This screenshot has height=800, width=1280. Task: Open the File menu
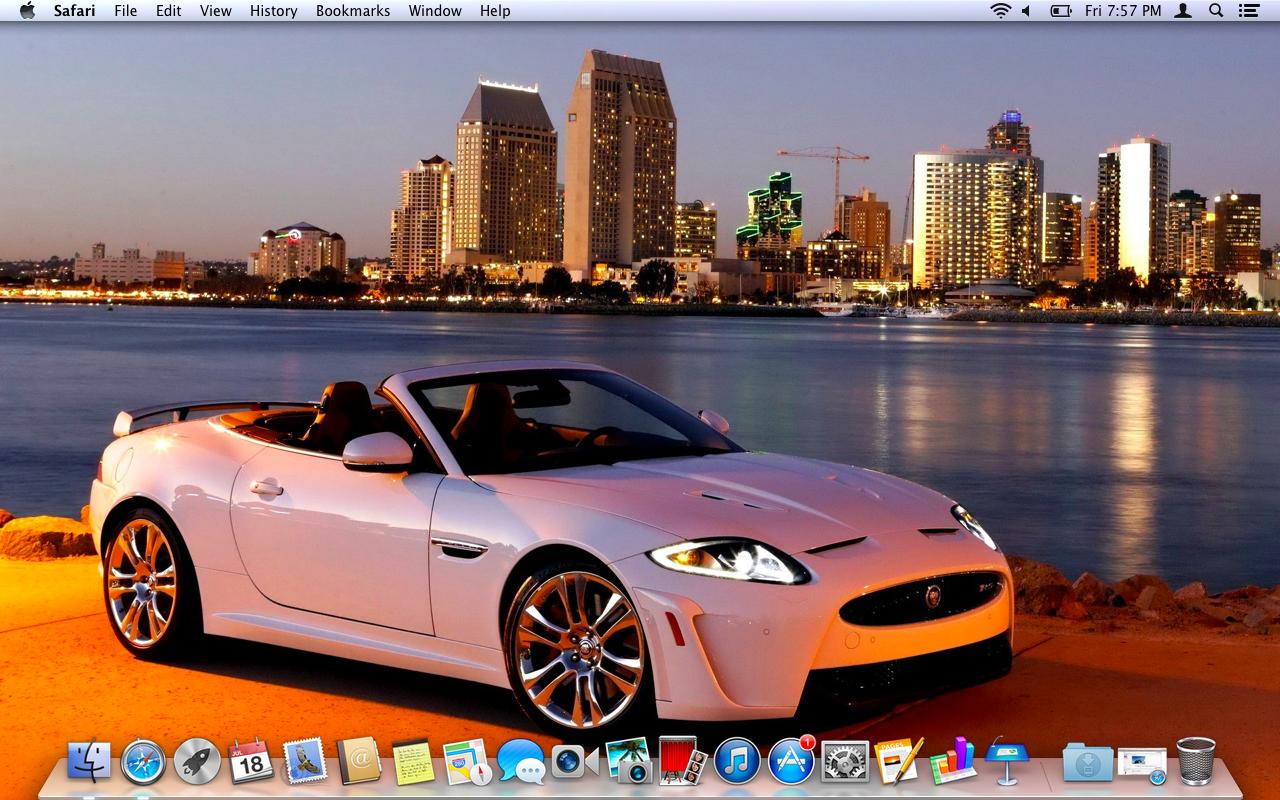pos(126,11)
